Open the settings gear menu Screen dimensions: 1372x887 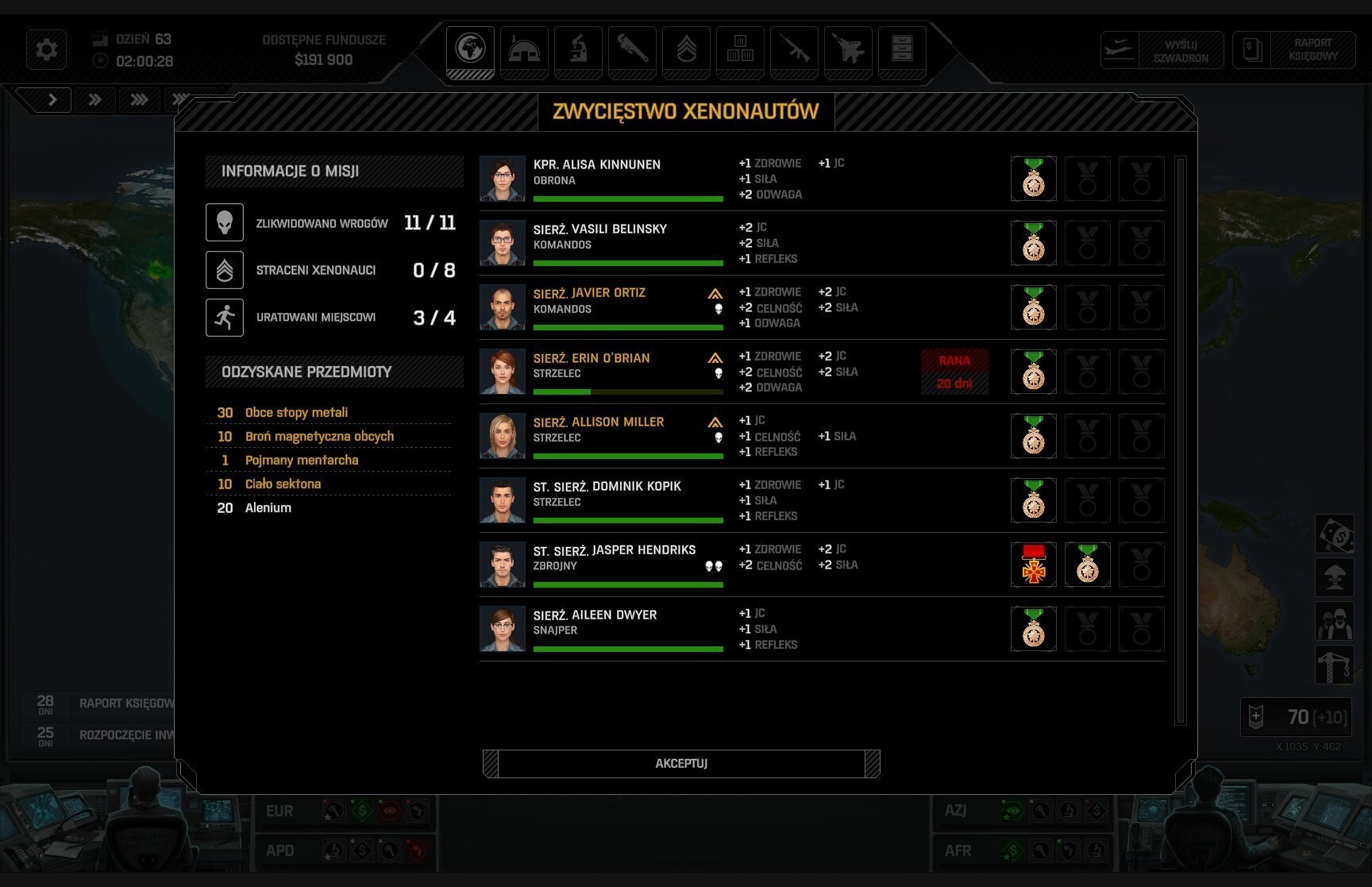pos(46,50)
